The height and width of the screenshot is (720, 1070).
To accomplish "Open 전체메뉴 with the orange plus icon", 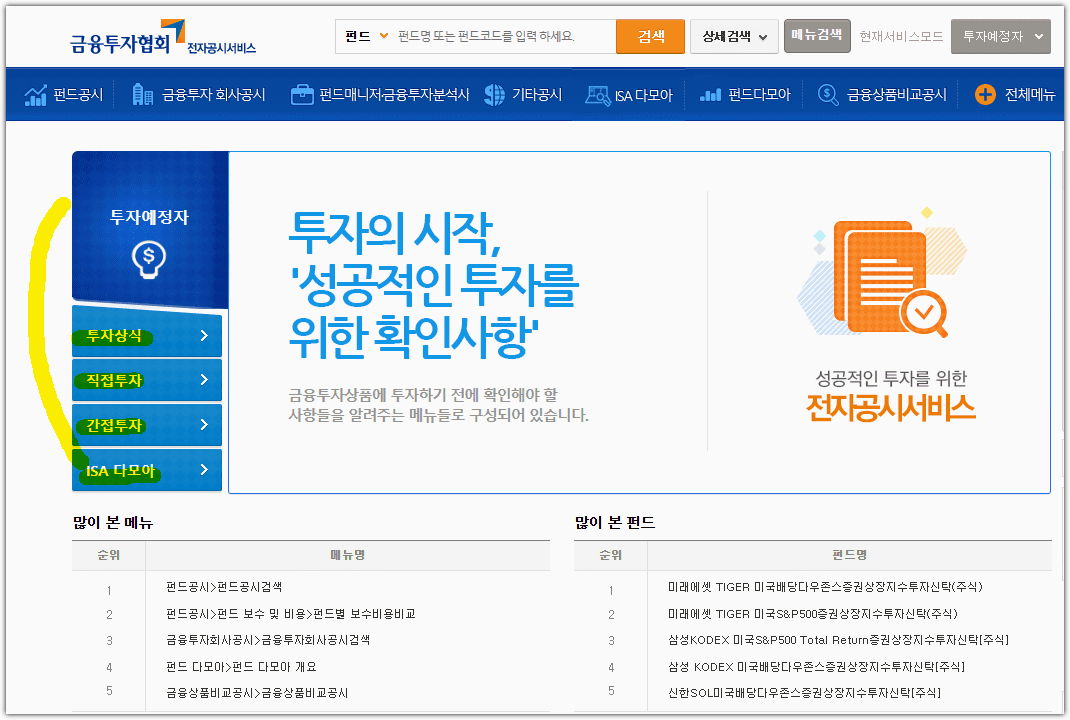I will click(x=985, y=94).
